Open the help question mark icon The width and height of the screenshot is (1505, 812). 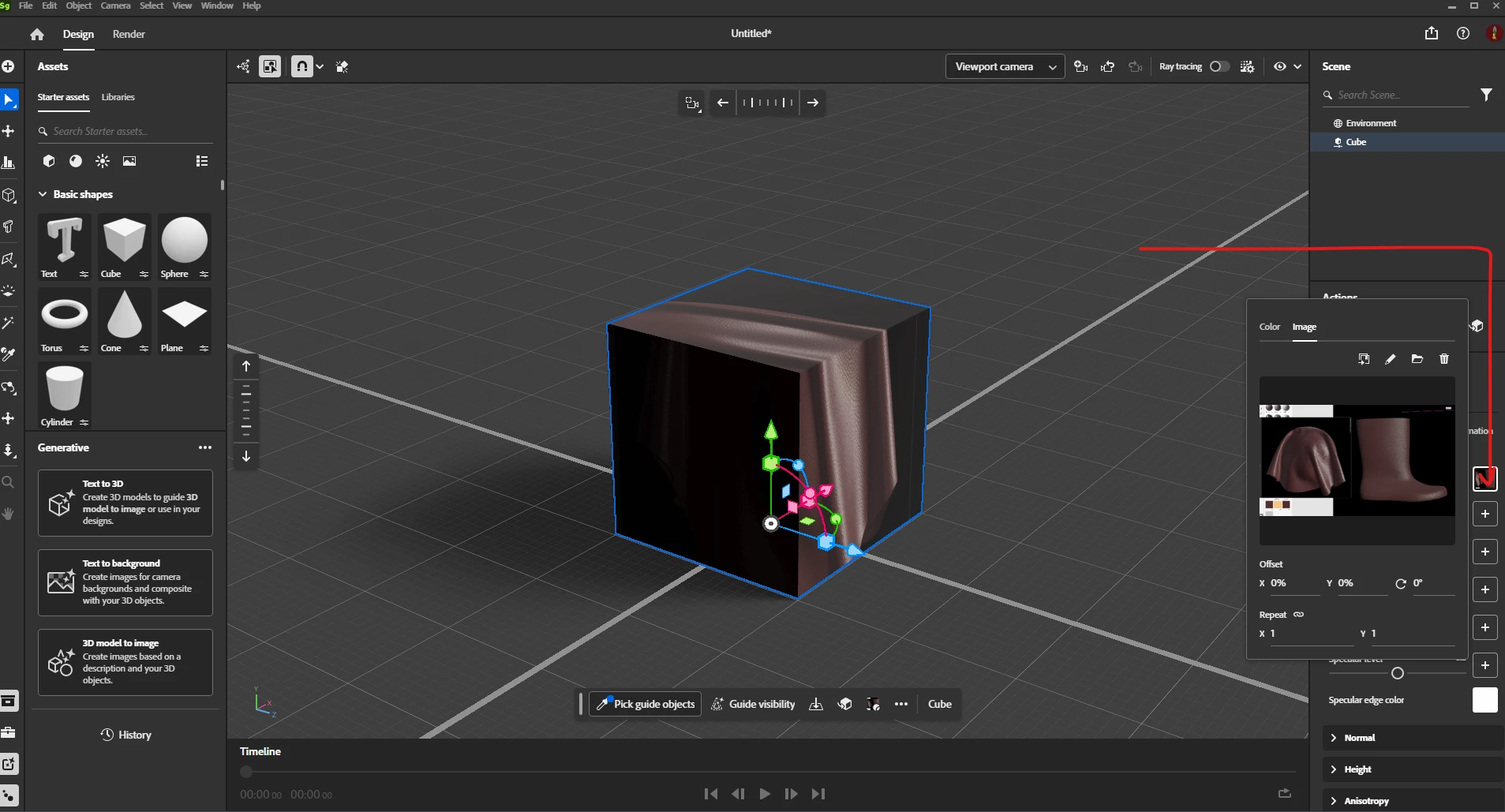[x=1463, y=33]
